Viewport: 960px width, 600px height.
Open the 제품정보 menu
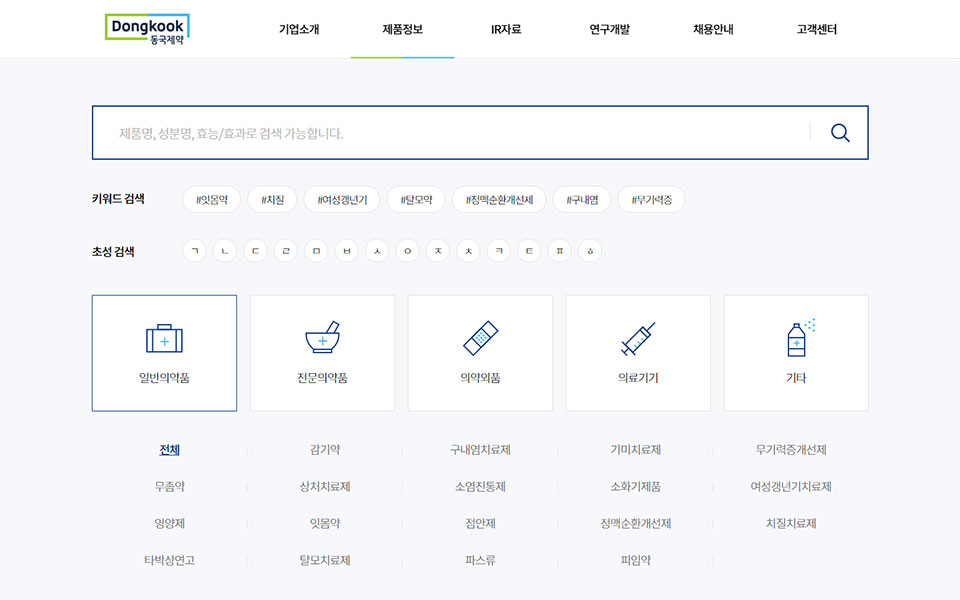click(402, 29)
